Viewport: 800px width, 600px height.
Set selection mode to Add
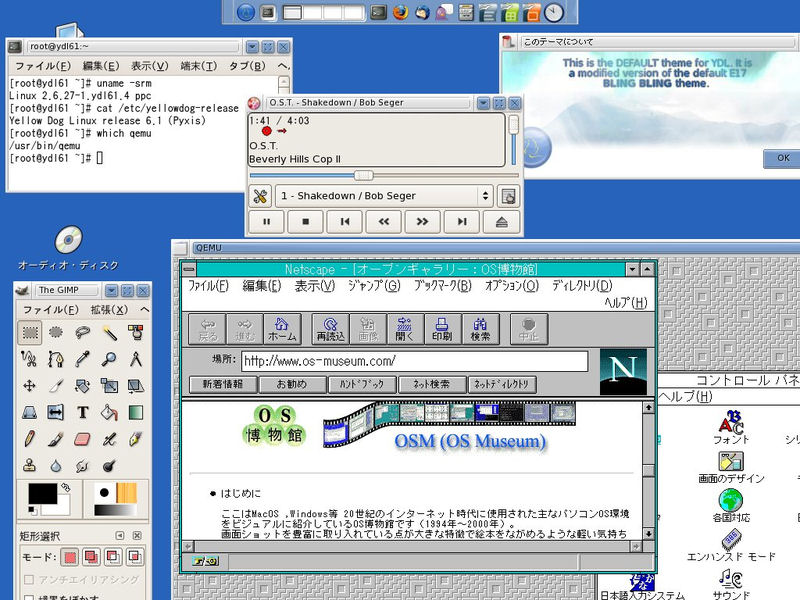(91, 557)
